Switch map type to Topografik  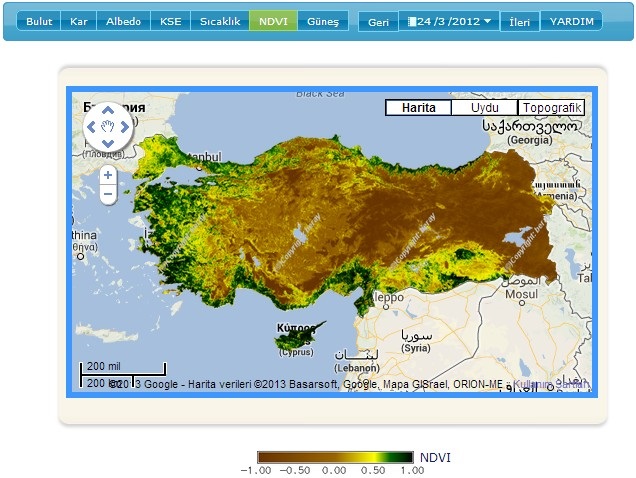click(551, 108)
